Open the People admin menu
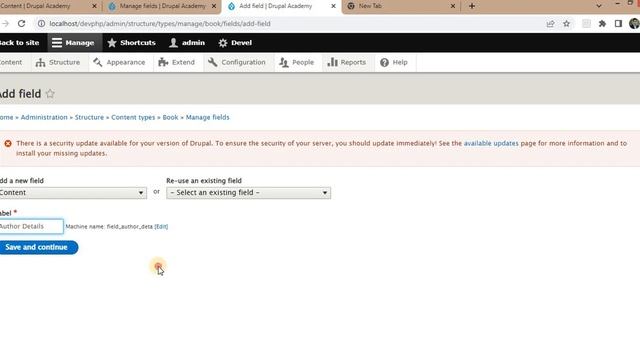Image resolution: width=640 pixels, height=360 pixels. click(x=297, y=62)
